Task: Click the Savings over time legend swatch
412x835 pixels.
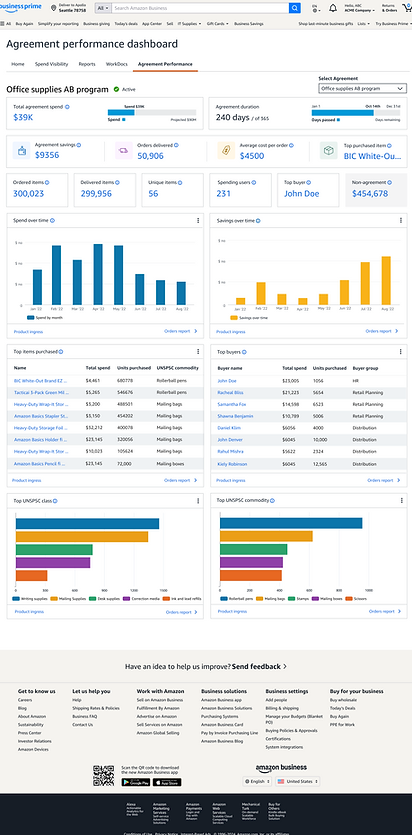Action: 234,318
